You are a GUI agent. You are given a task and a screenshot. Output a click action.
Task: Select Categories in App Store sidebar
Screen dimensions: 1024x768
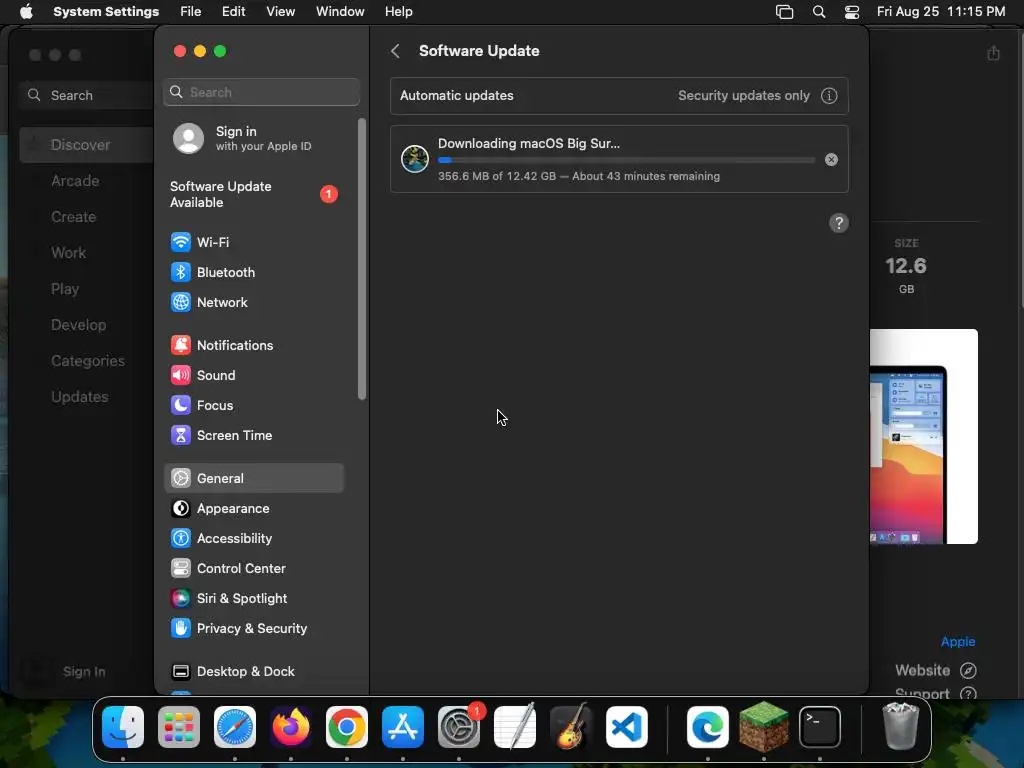pyautogui.click(x=86, y=360)
